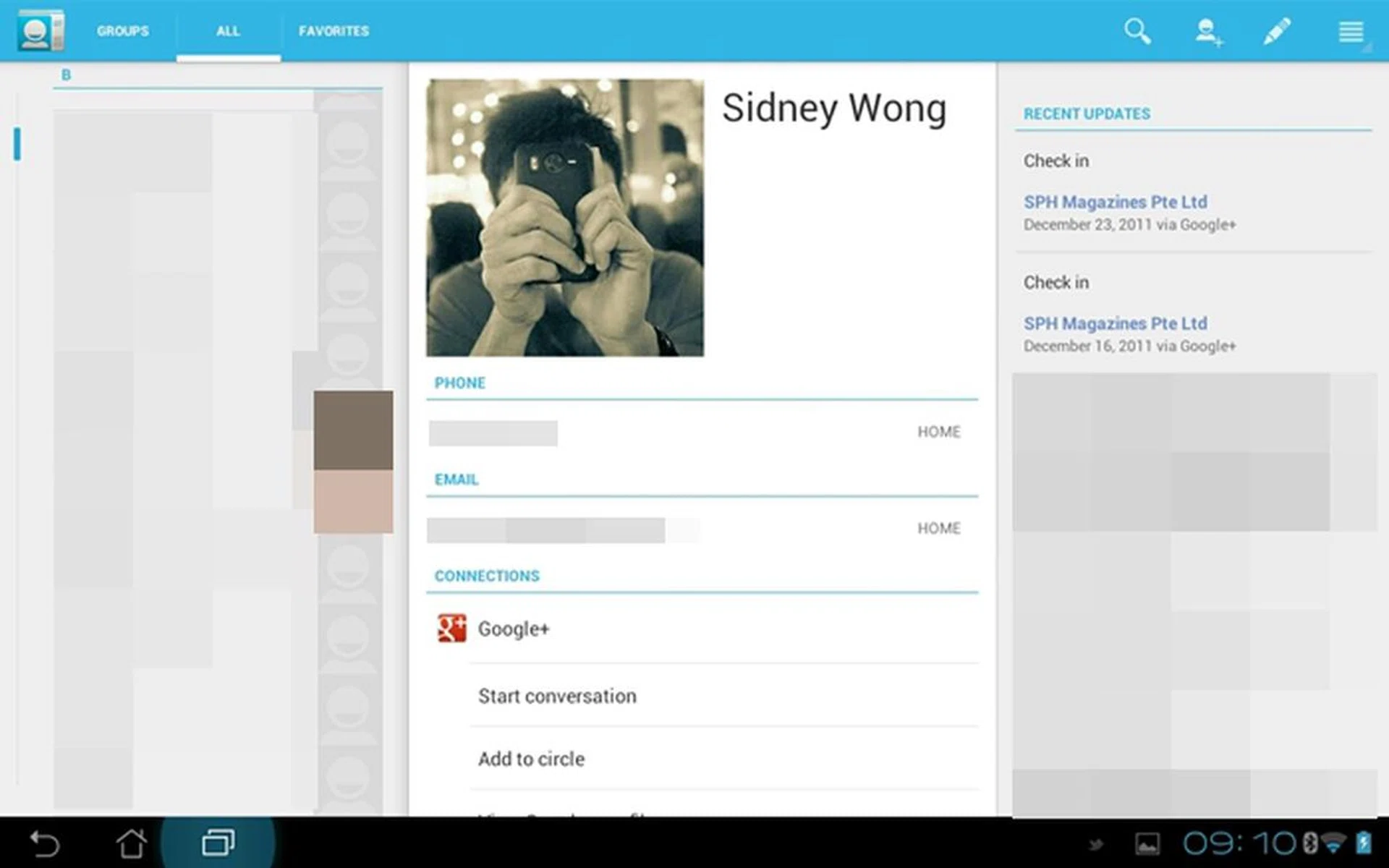Viewport: 1389px width, 868px height.
Task: Open the recent apps button
Action: coord(218,843)
